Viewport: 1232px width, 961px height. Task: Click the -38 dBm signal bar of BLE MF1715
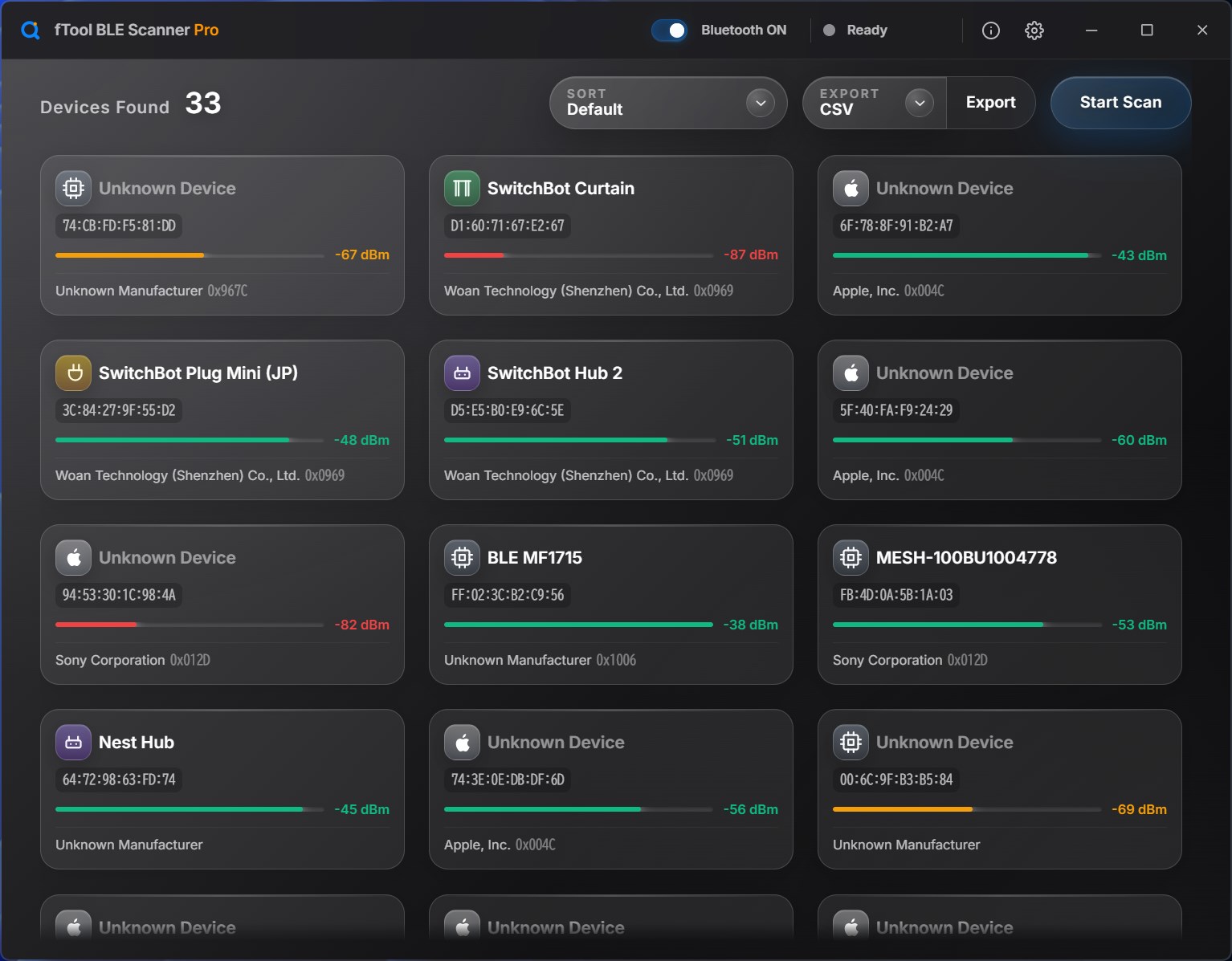(579, 625)
